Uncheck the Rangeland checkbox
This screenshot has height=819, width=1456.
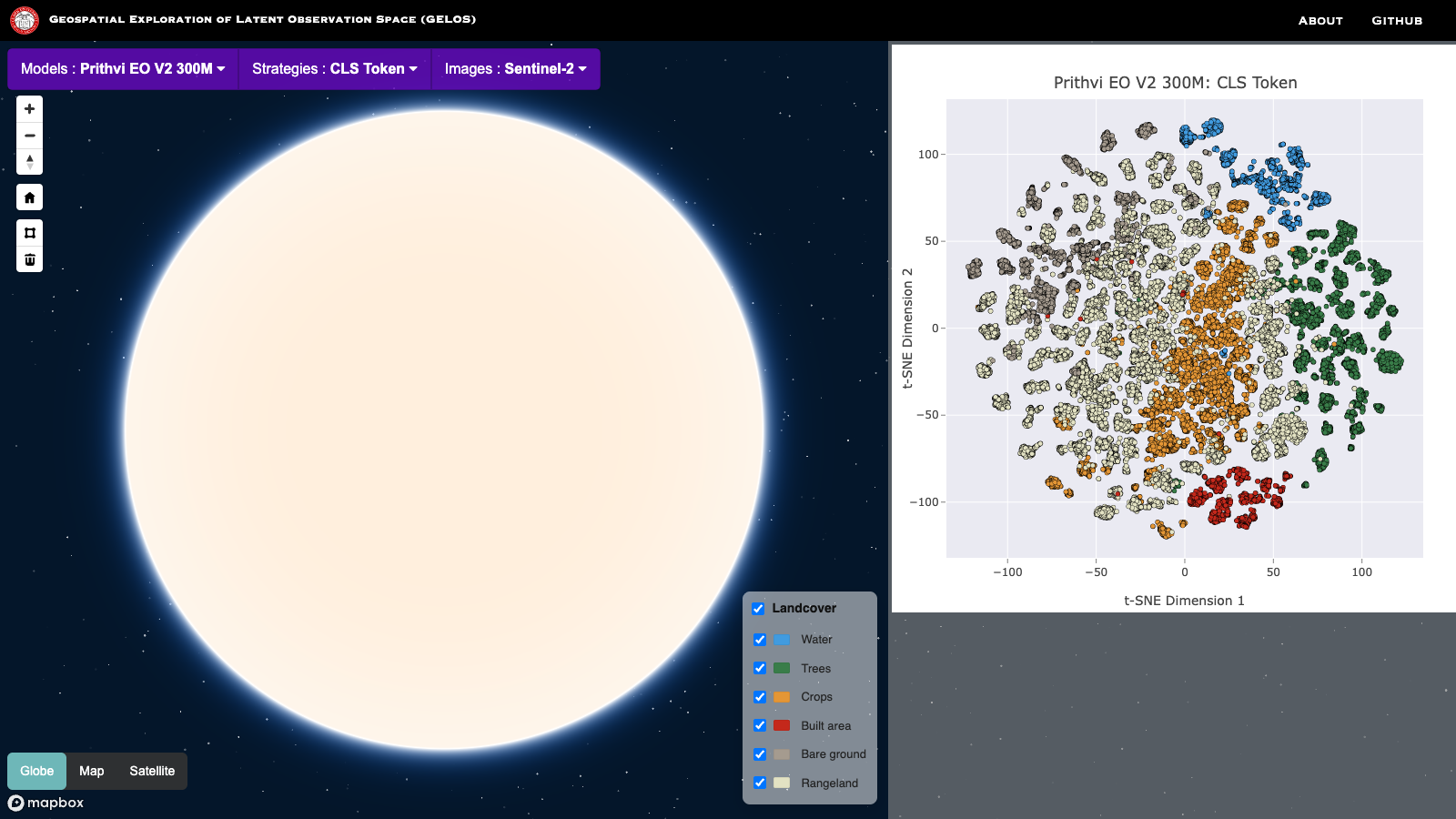tap(760, 783)
